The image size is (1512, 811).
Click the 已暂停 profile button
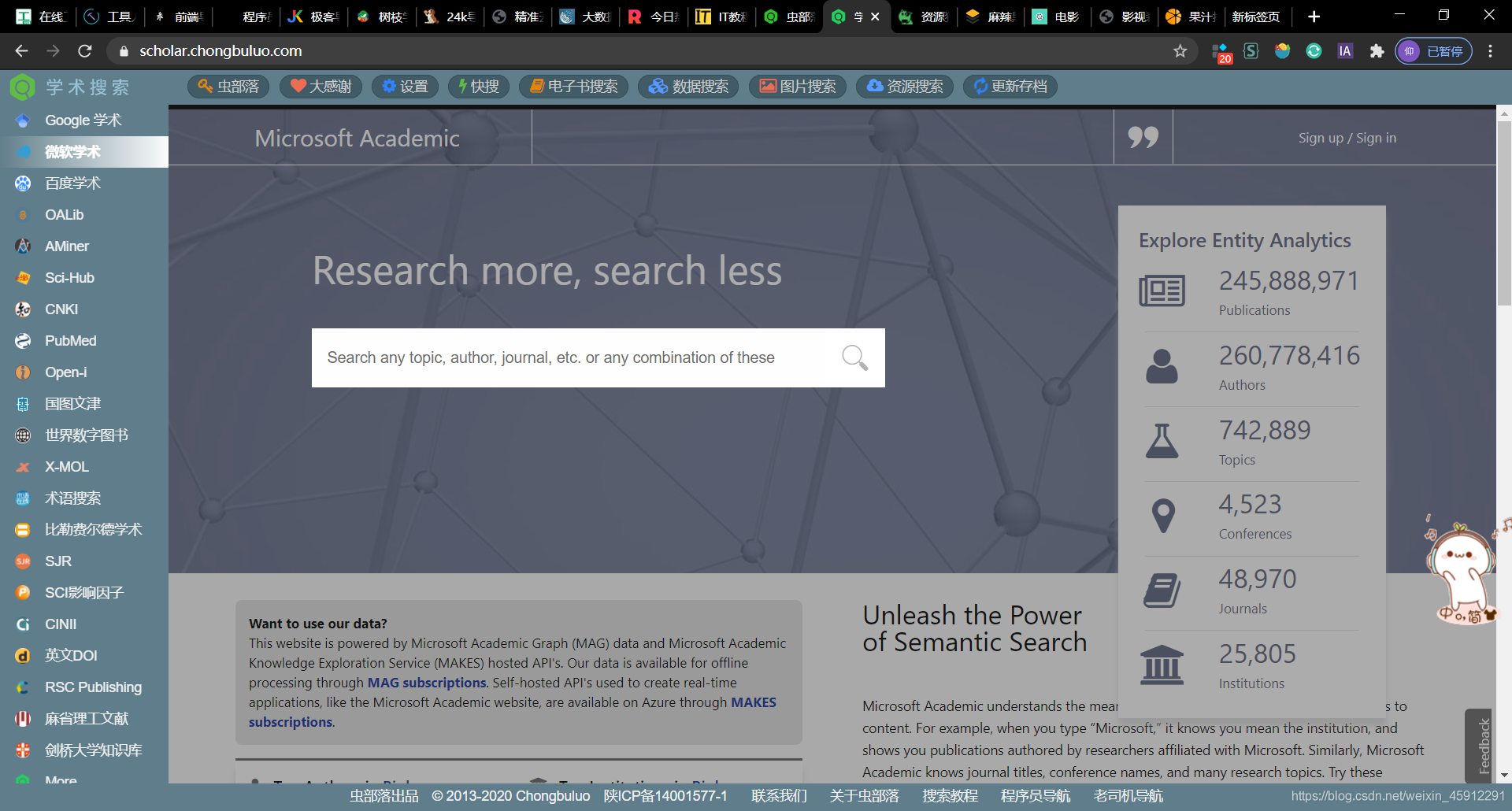(1433, 51)
